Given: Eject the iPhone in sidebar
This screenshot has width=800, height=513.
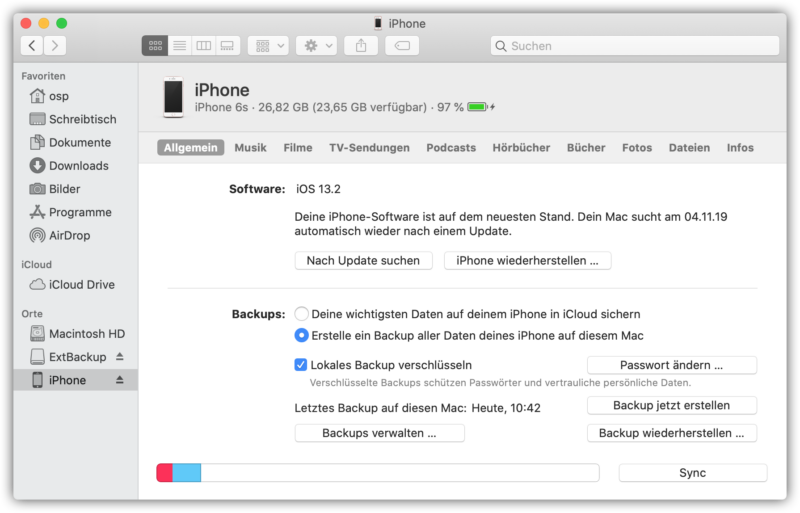Looking at the screenshot, I should pyautogui.click(x=120, y=380).
